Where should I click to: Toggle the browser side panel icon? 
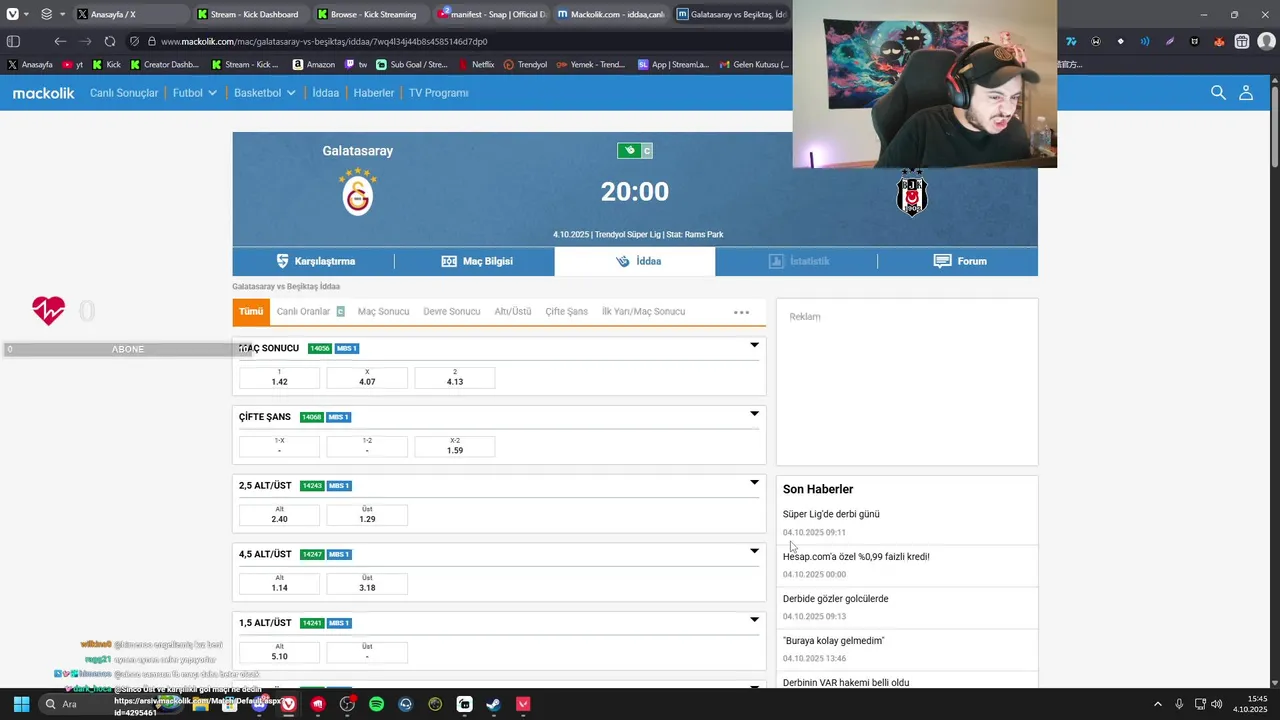coord(13,41)
